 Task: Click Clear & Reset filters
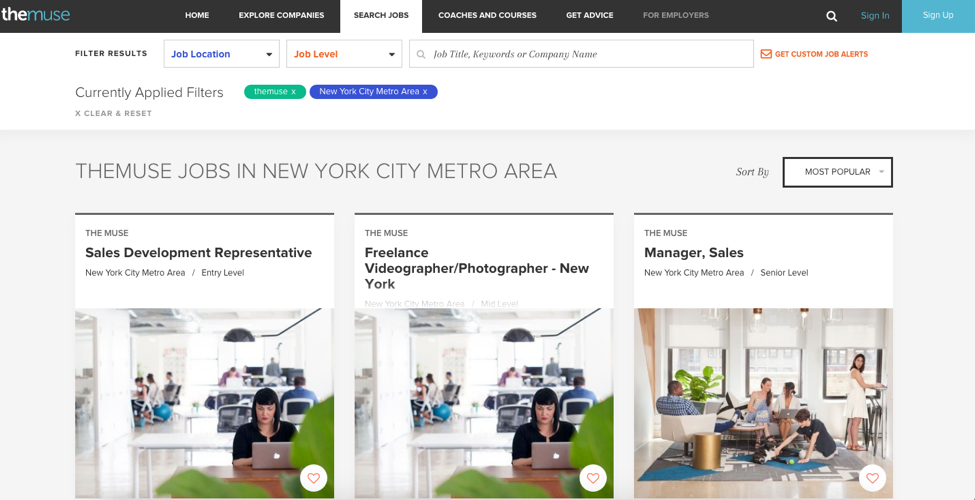113,114
